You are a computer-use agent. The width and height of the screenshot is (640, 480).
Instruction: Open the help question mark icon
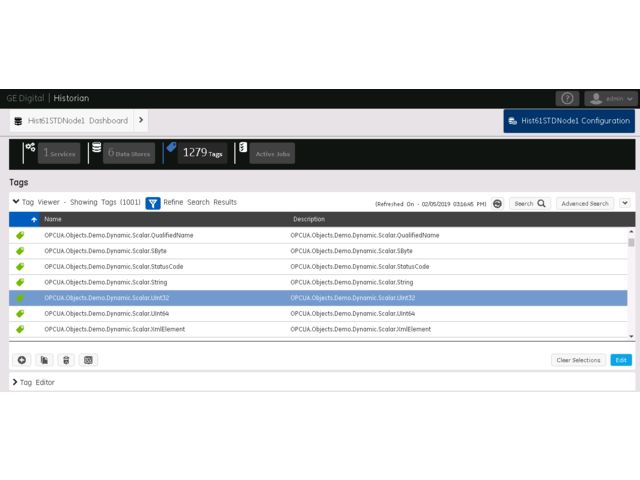[567, 98]
